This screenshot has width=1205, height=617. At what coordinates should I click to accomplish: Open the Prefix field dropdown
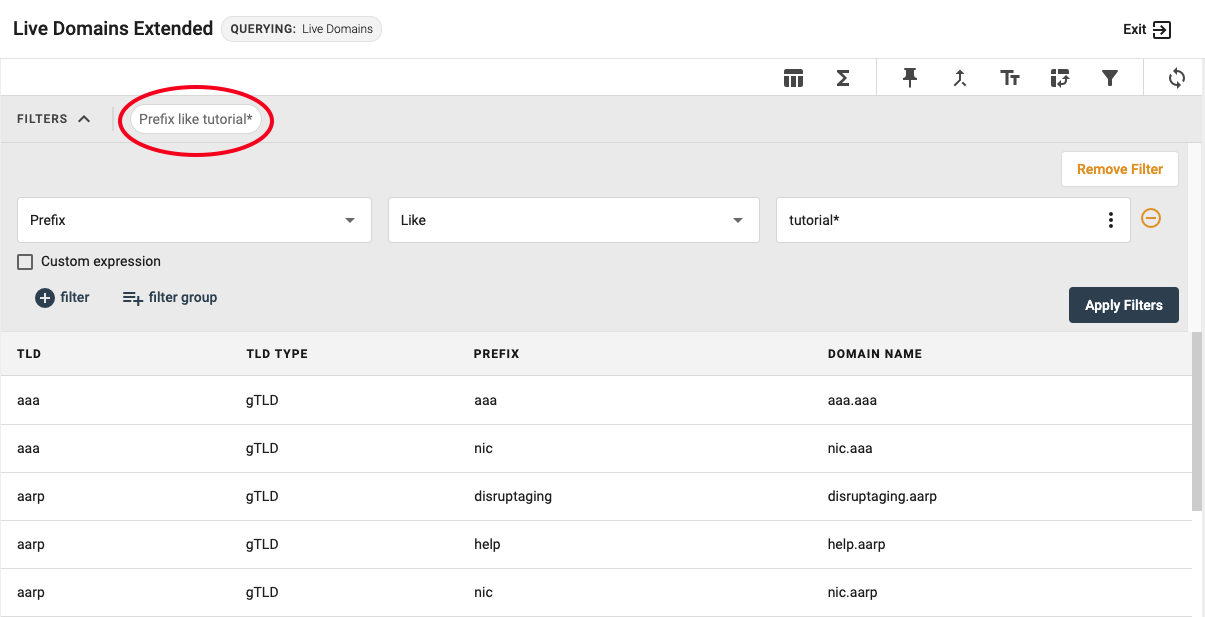click(195, 220)
